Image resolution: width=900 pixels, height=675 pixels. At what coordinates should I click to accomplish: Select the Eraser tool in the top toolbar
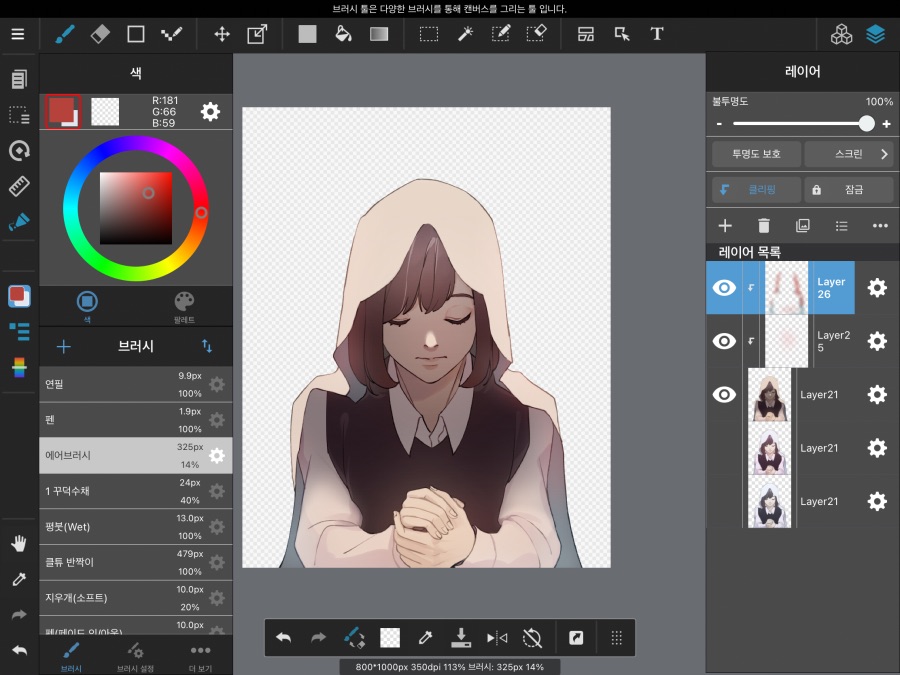(99, 33)
